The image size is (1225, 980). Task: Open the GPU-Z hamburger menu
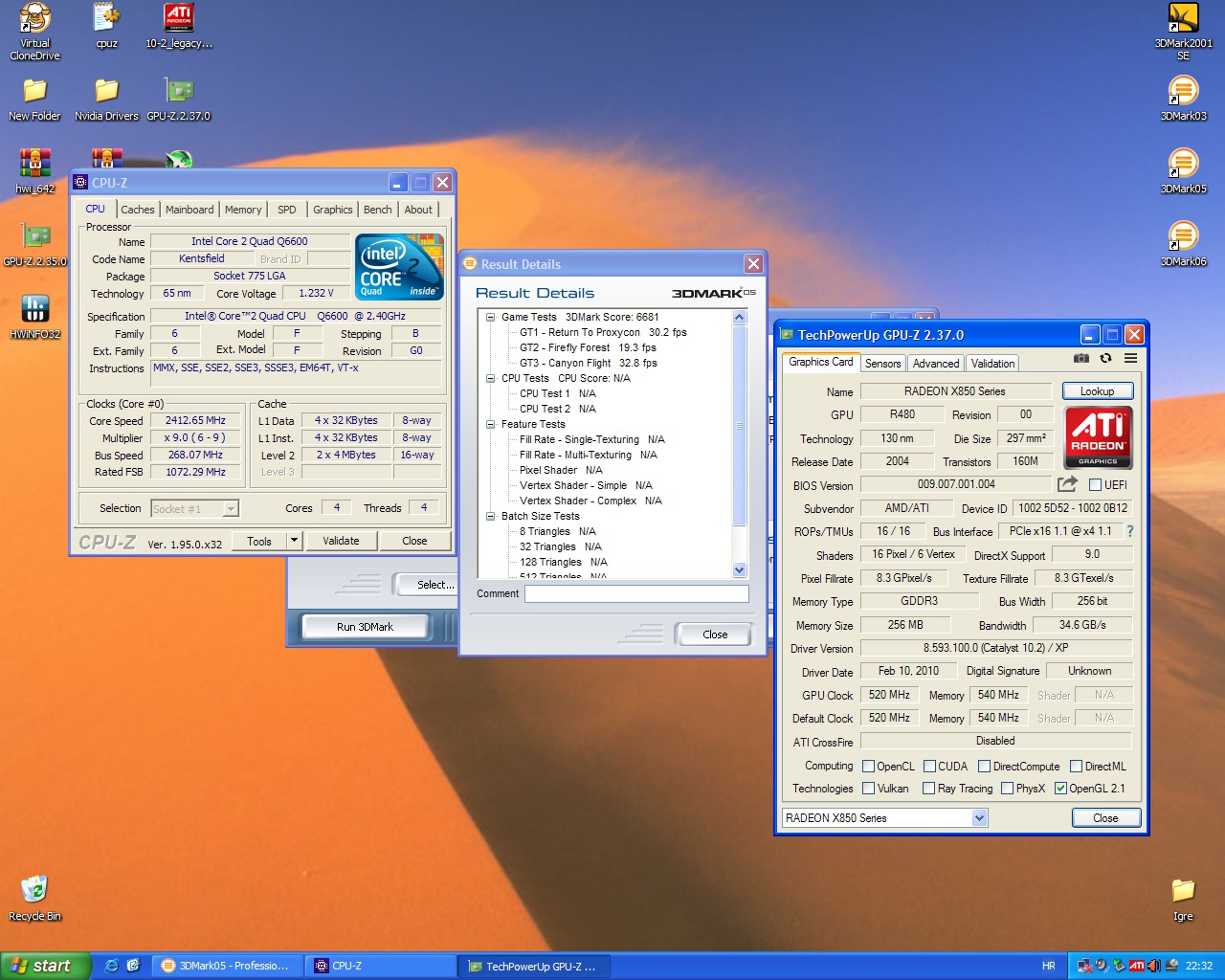(1130, 359)
